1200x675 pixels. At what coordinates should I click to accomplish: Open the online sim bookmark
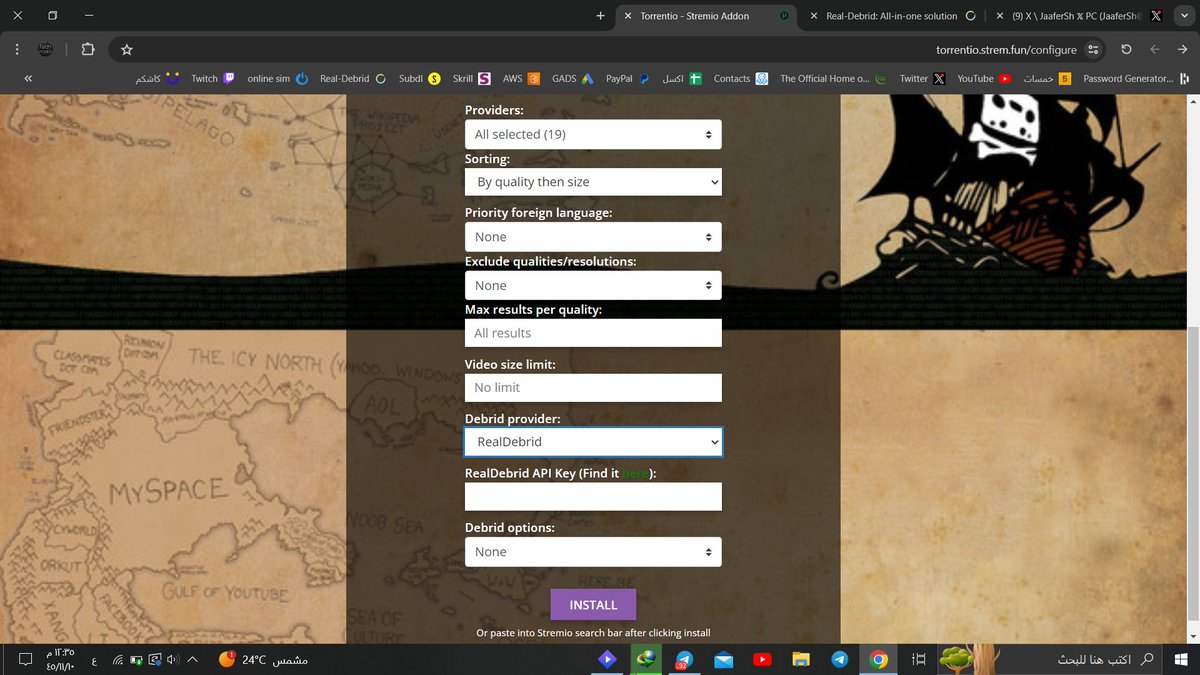coord(277,78)
